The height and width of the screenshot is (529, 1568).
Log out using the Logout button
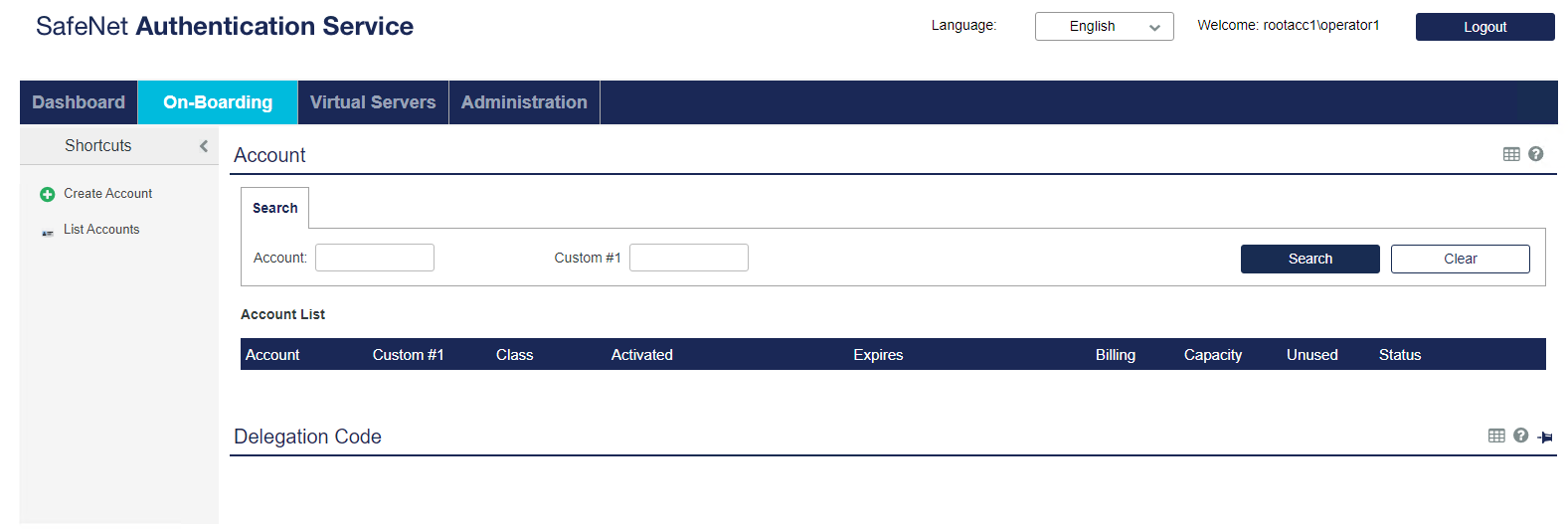click(1484, 27)
